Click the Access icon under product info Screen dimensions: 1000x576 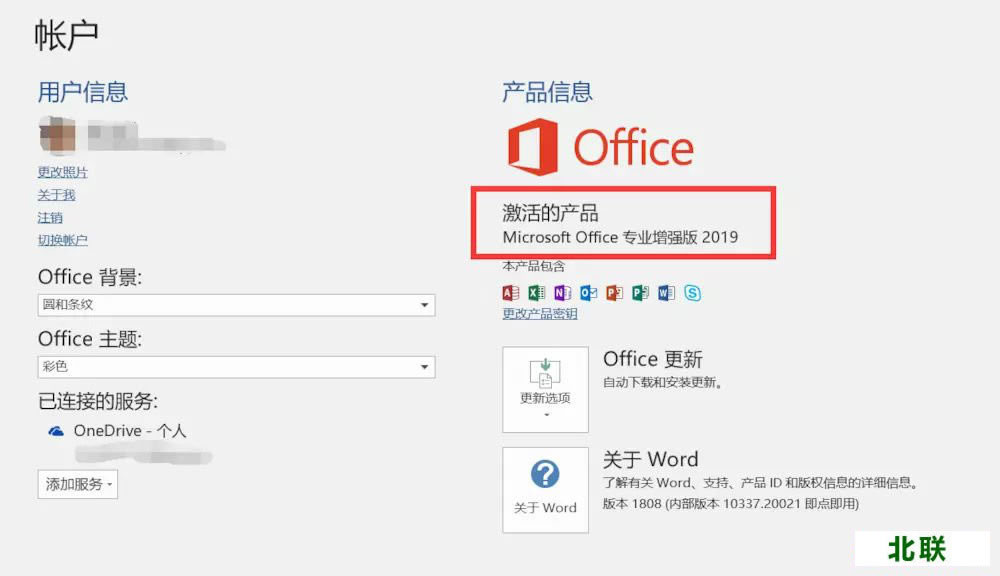511,293
